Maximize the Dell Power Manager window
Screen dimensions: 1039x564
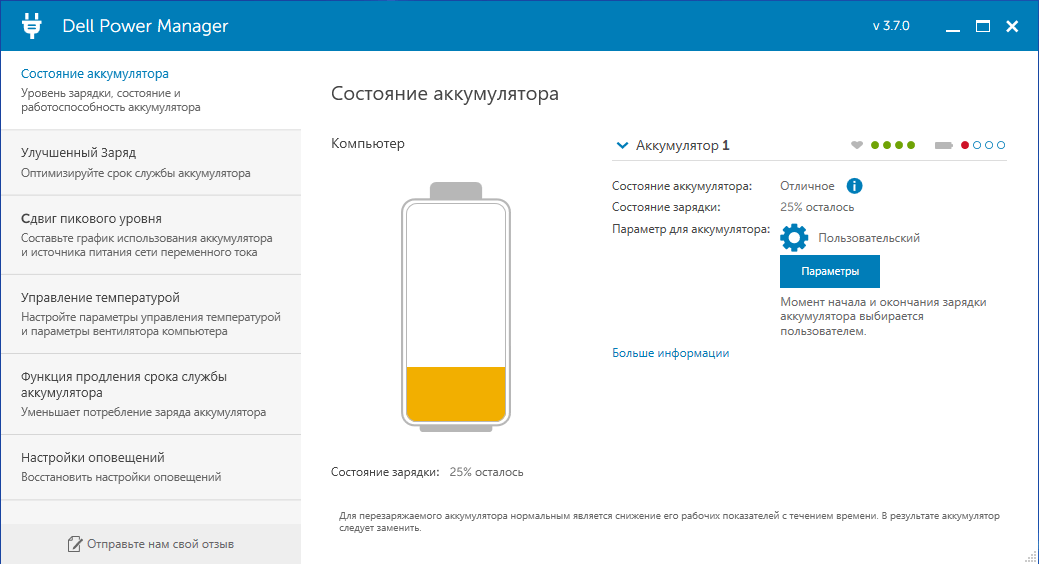[982, 26]
